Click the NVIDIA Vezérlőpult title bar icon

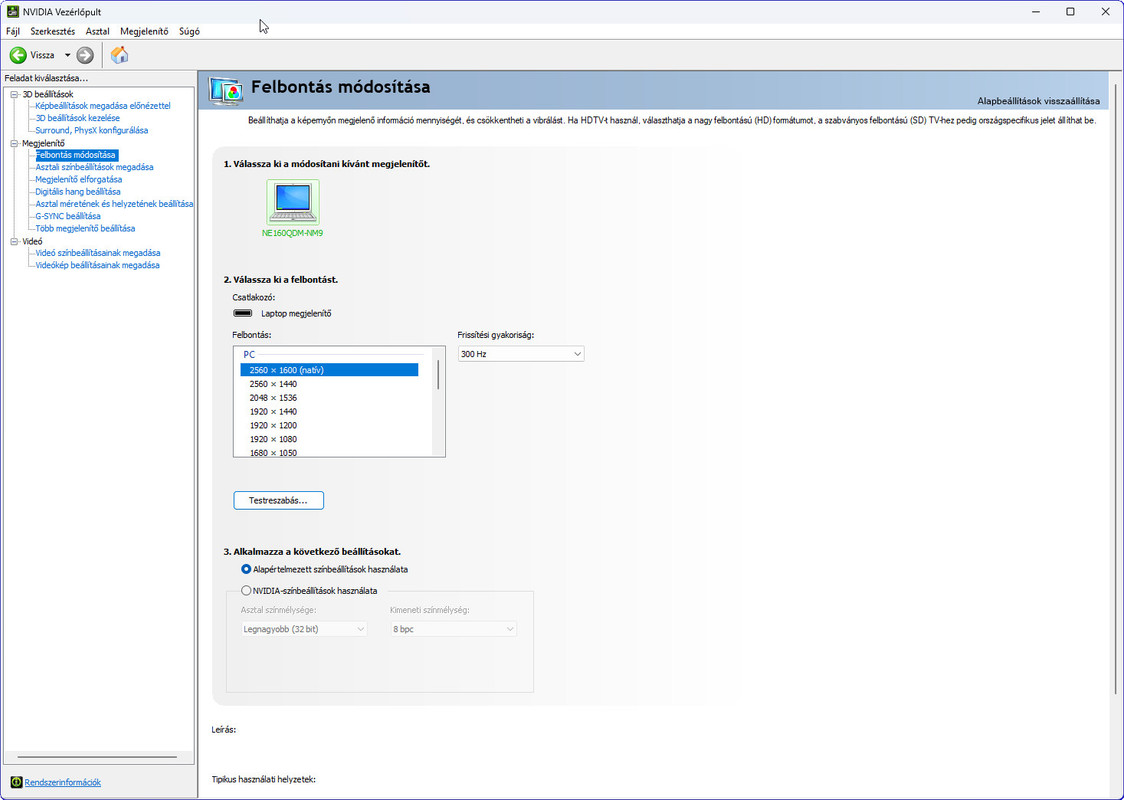tap(12, 11)
